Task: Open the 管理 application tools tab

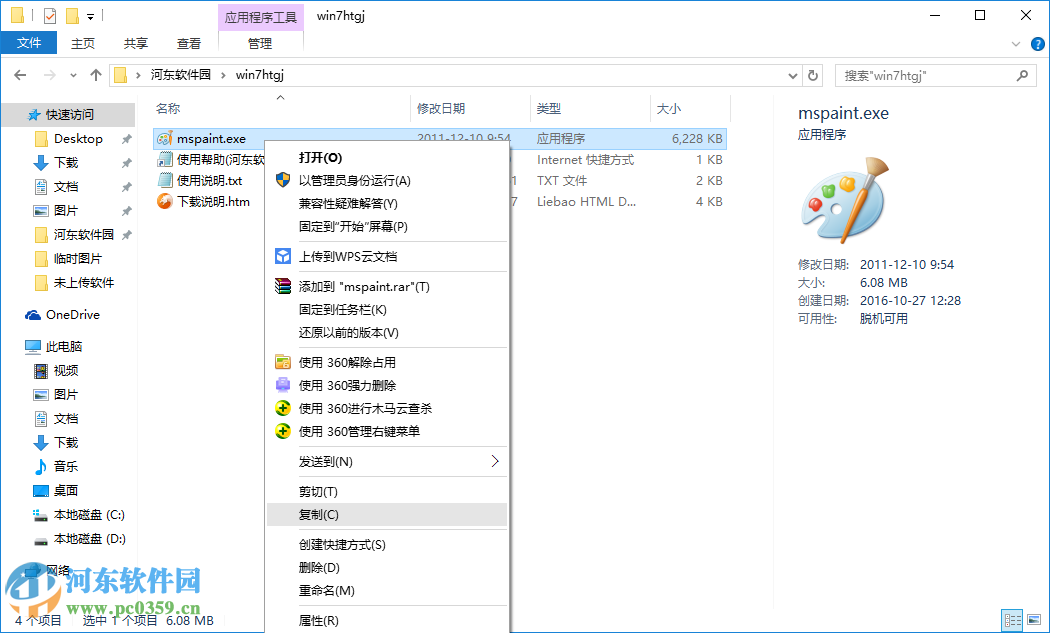Action: click(x=260, y=43)
